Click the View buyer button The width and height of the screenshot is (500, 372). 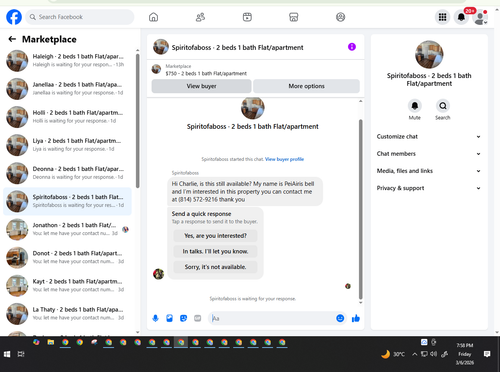[201, 86]
